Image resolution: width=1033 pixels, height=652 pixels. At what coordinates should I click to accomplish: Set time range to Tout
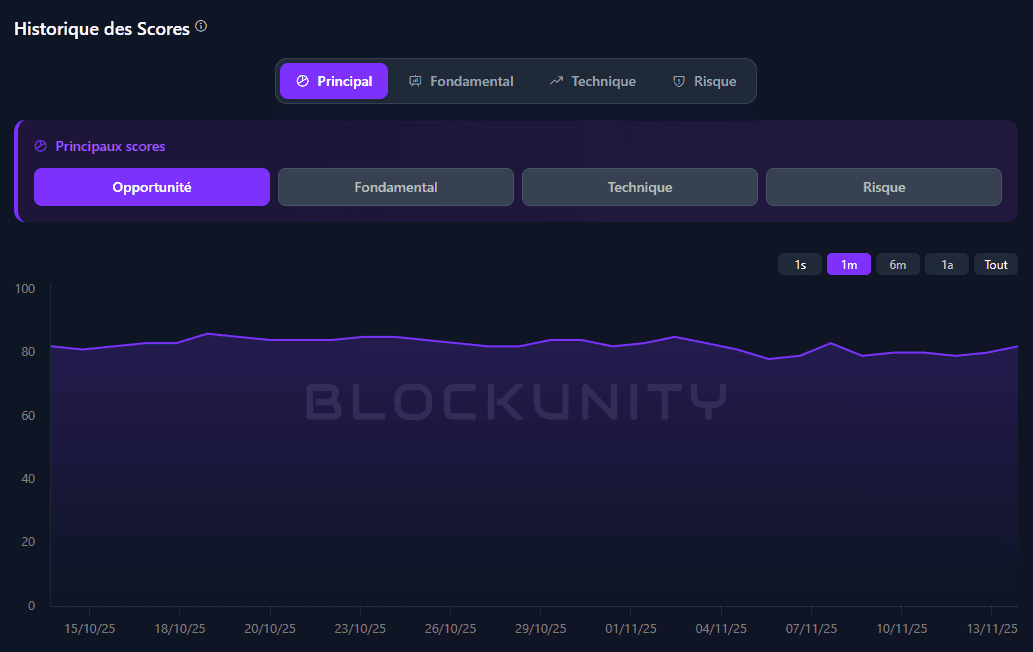click(996, 264)
